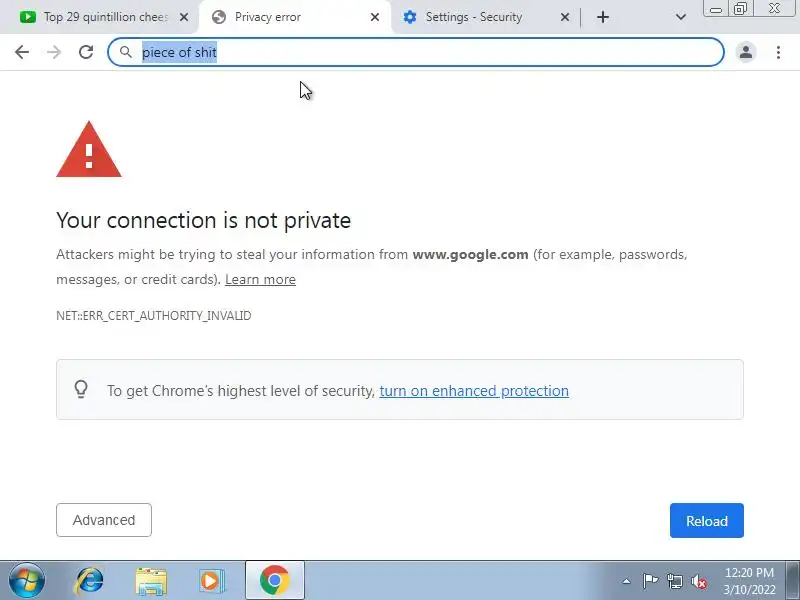Click the Advanced button

click(104, 520)
